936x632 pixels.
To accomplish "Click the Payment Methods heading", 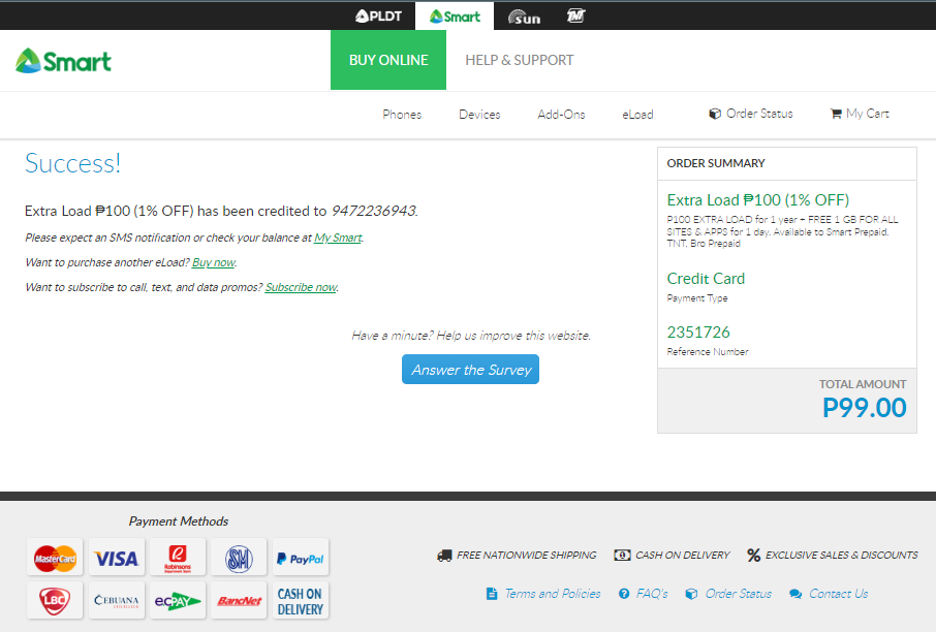I will [178, 522].
